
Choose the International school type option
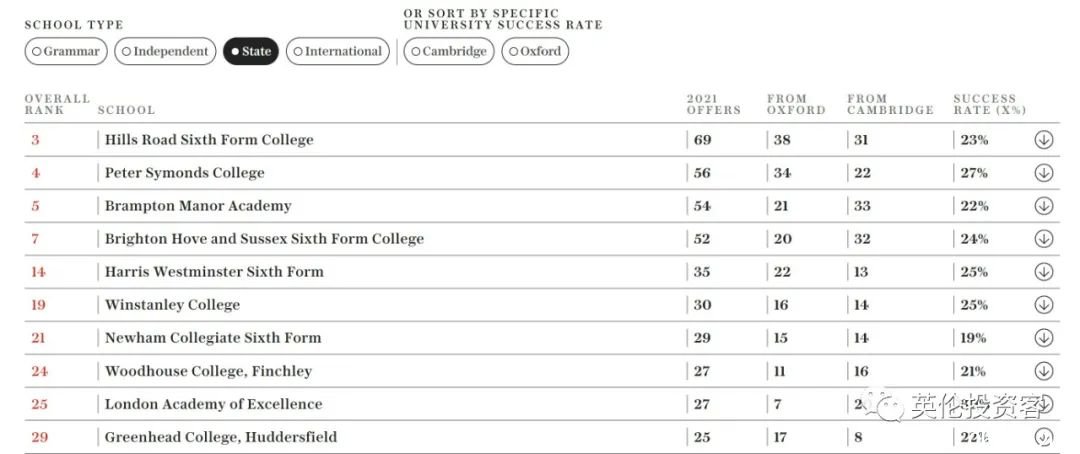coord(338,52)
